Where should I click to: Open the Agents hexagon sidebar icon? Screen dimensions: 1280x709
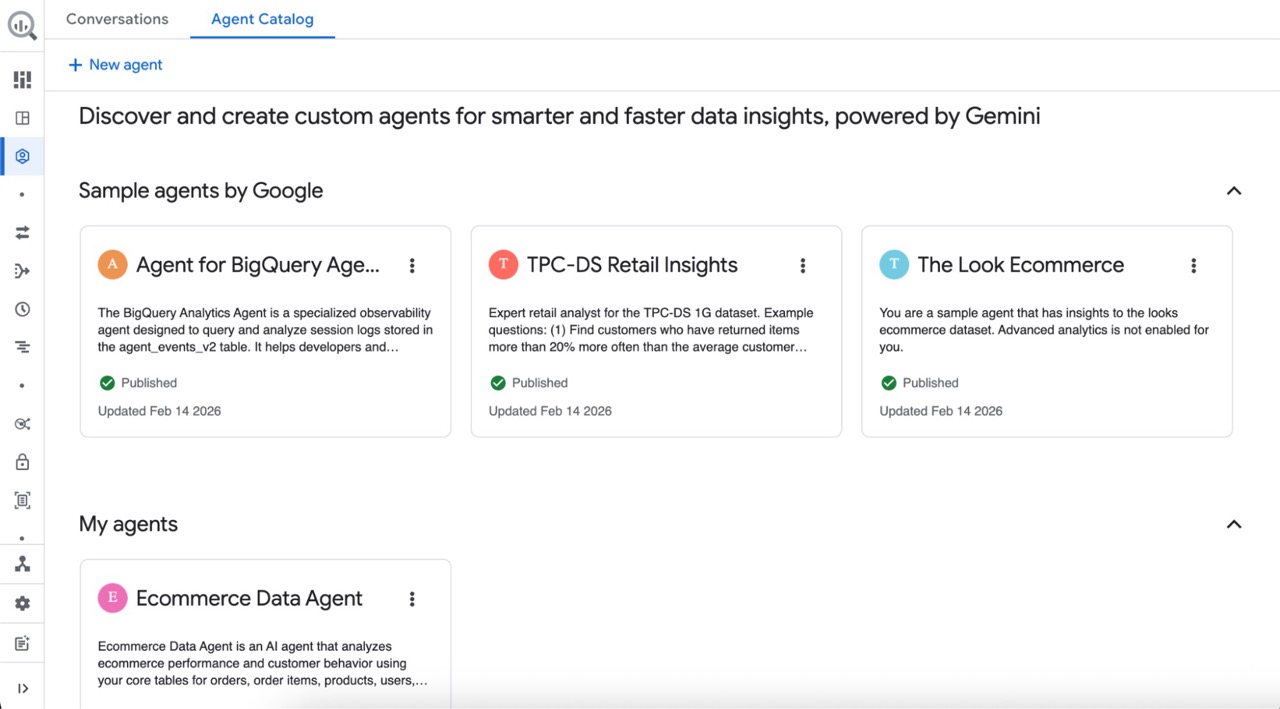(x=22, y=156)
